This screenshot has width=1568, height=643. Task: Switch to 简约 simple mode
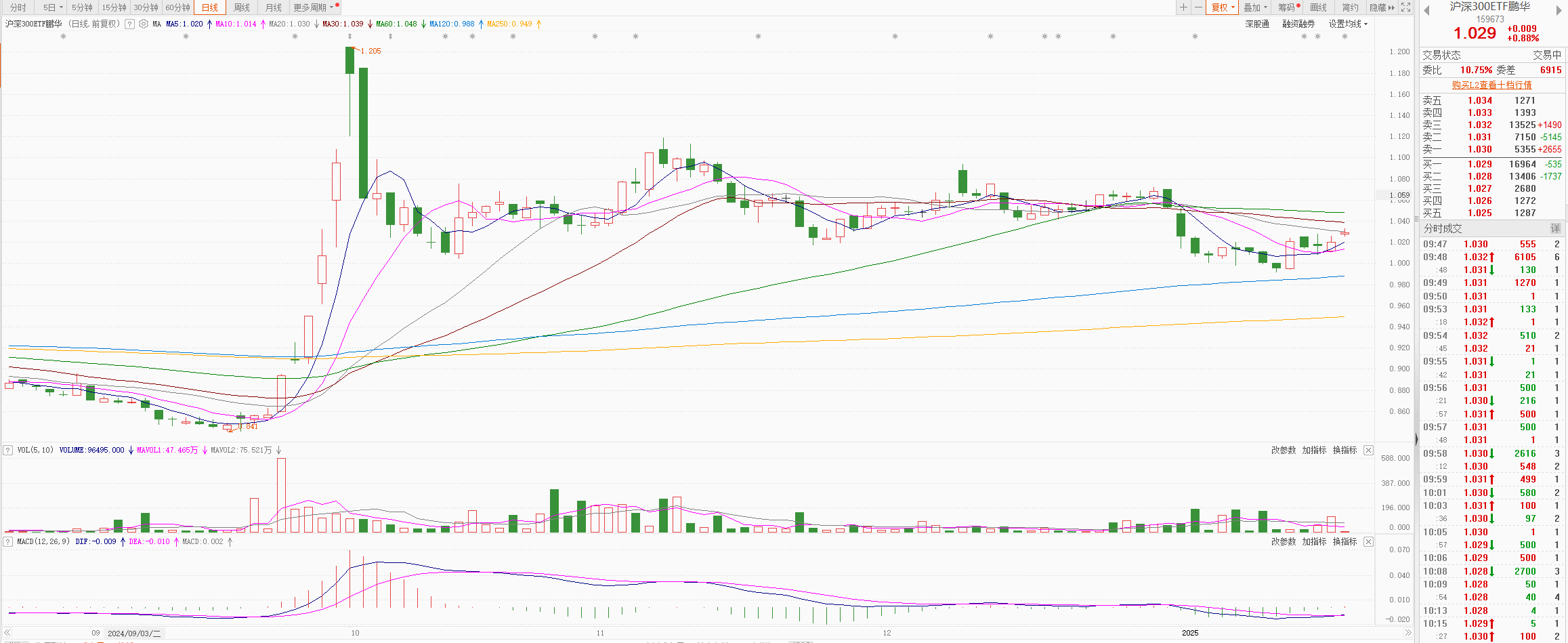point(1350,7)
